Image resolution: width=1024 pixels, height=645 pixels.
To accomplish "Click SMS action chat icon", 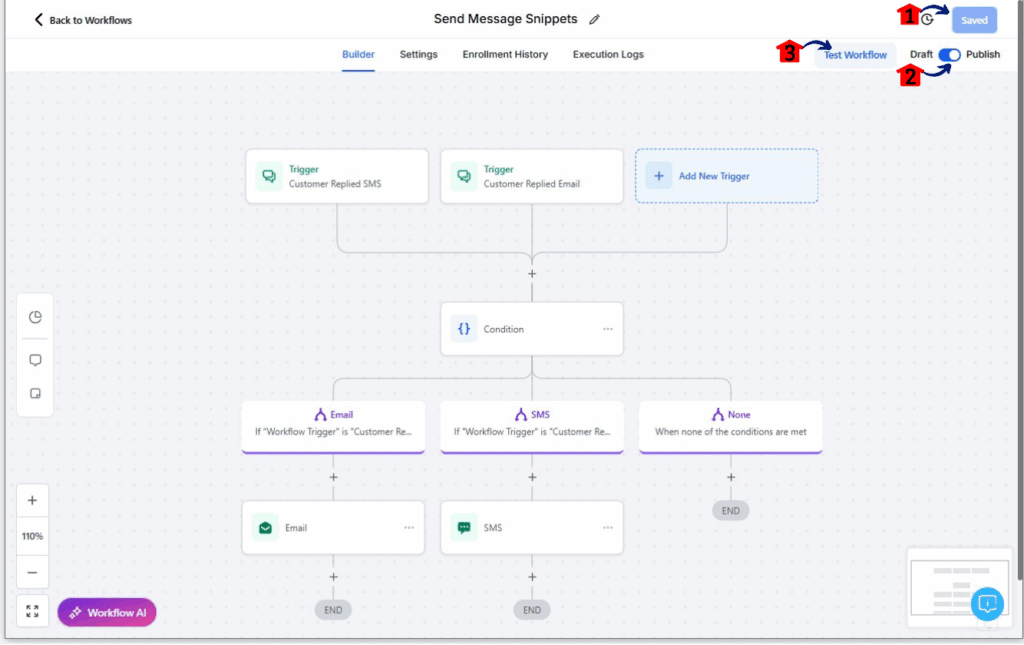I will (x=464, y=527).
